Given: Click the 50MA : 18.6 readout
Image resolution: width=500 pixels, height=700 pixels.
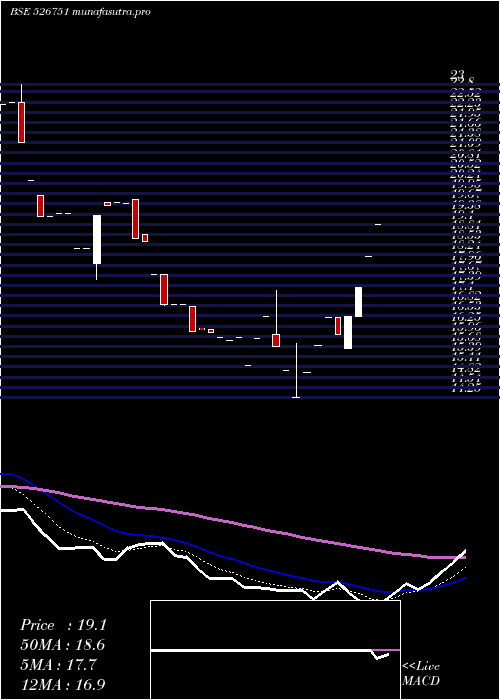Looking at the screenshot, I should tap(63, 645).
